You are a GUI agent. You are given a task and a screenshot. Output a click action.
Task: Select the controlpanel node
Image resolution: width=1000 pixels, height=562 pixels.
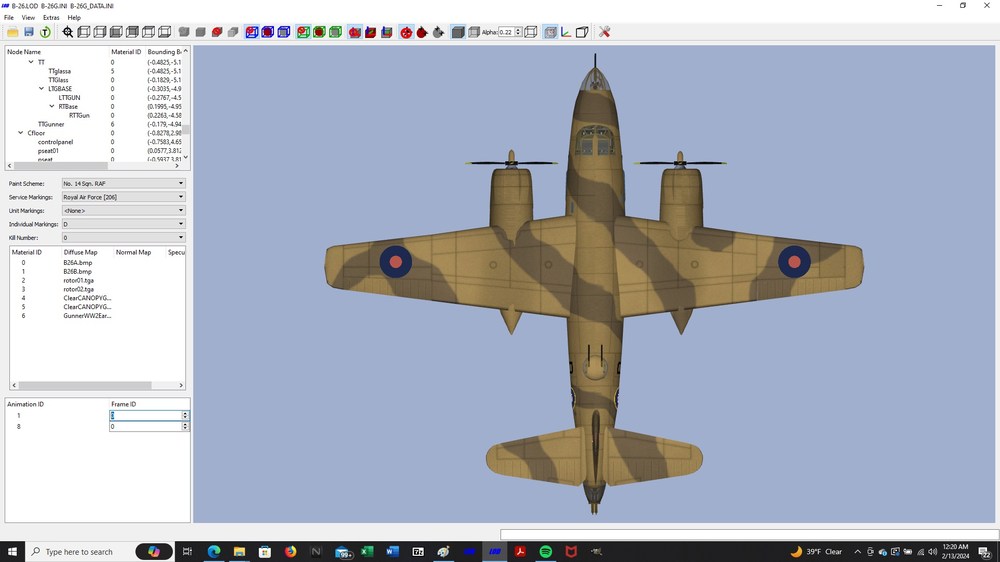pyautogui.click(x=55, y=142)
